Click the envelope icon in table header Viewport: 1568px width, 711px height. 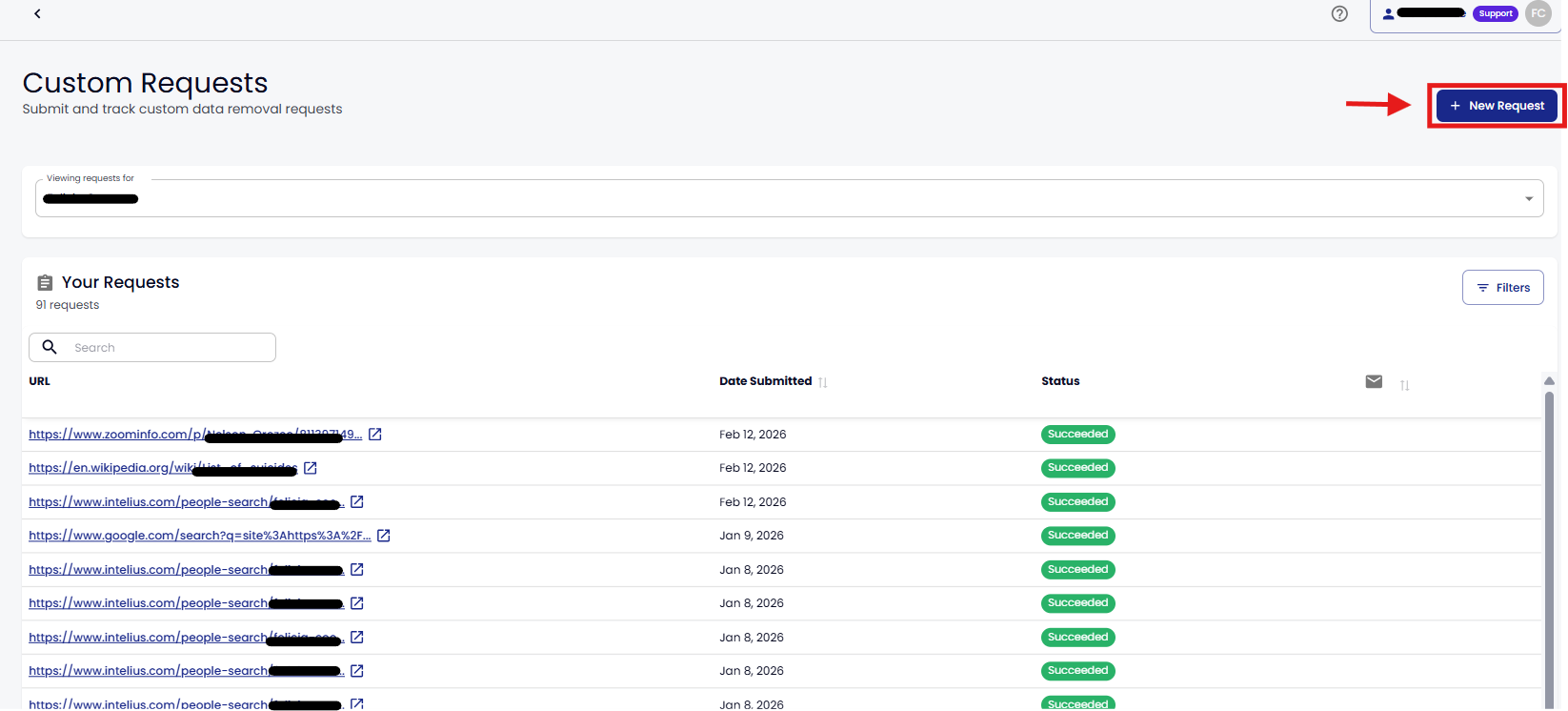click(1374, 381)
